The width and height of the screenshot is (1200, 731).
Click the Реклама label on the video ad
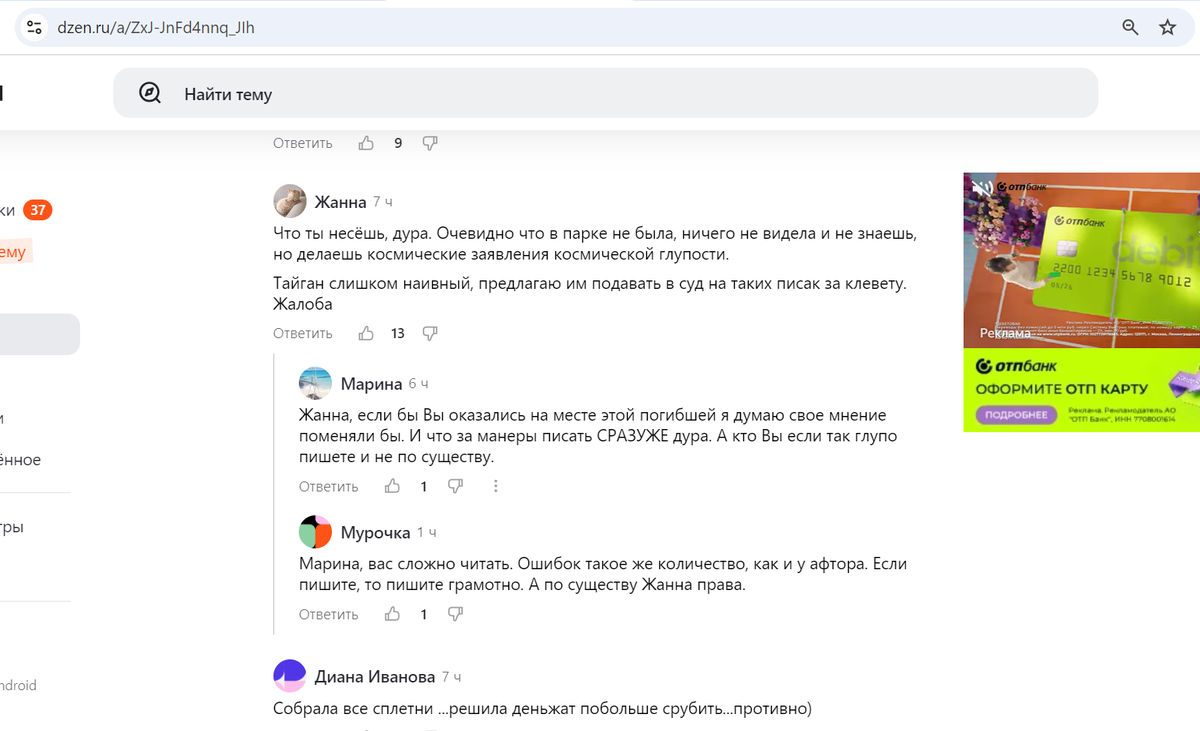coord(1005,333)
